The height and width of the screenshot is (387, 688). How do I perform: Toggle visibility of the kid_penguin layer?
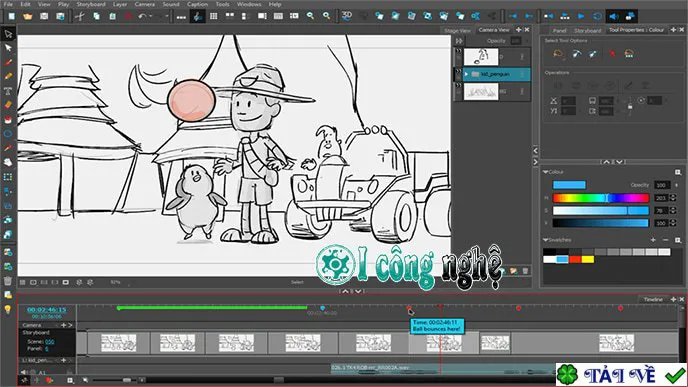point(459,71)
